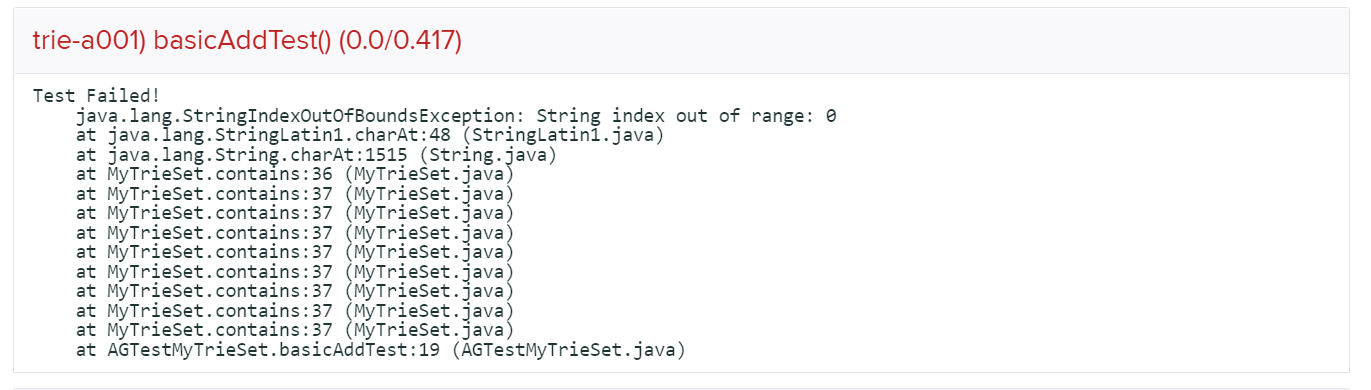Click the AGTestMyTrieSet.basicAddTest:19 stack frame
1371x390 pixels.
(381, 351)
